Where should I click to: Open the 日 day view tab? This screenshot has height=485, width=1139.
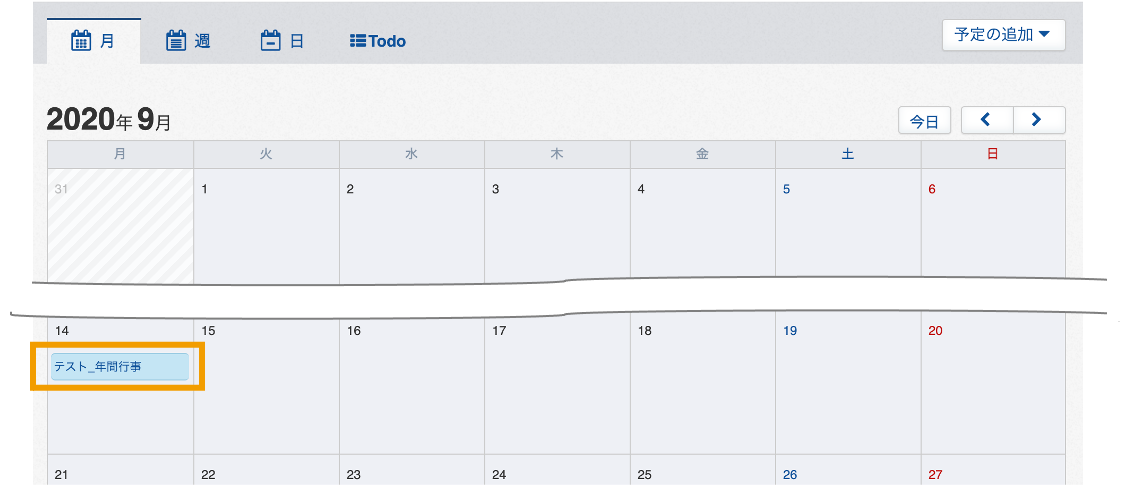[x=282, y=41]
